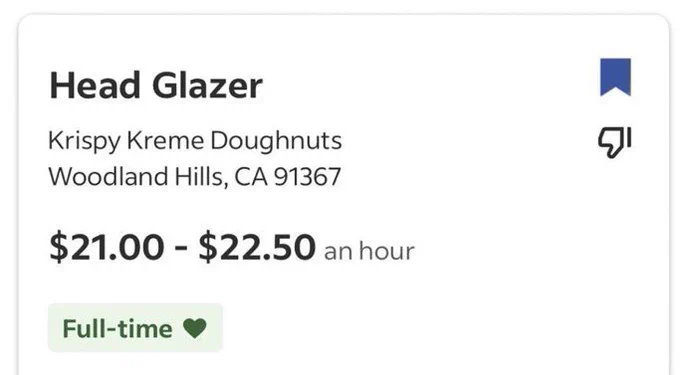This screenshot has height=375, width=680.
Task: Click the word "Head" in the job title
Action: coord(95,85)
